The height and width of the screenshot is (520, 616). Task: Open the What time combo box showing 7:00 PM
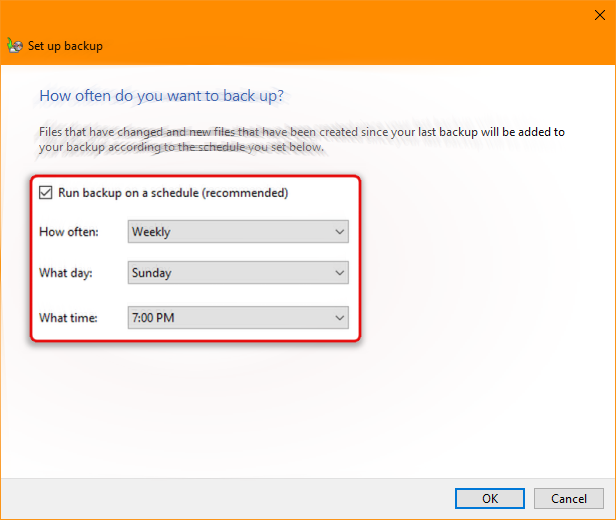pos(238,318)
